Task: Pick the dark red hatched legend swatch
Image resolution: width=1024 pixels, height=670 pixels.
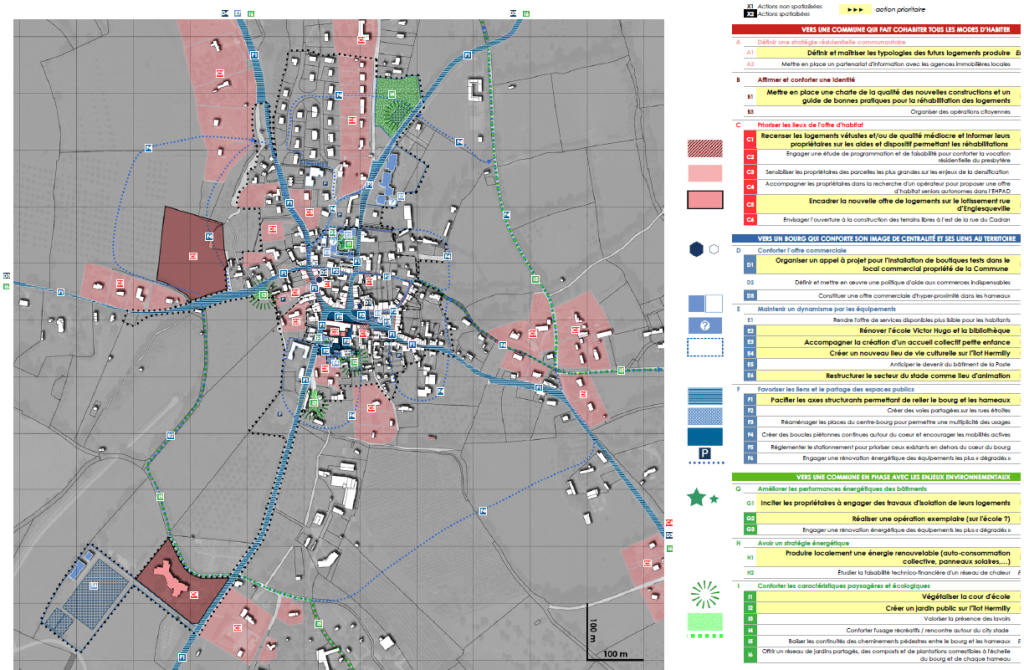Action: pyautogui.click(x=705, y=148)
